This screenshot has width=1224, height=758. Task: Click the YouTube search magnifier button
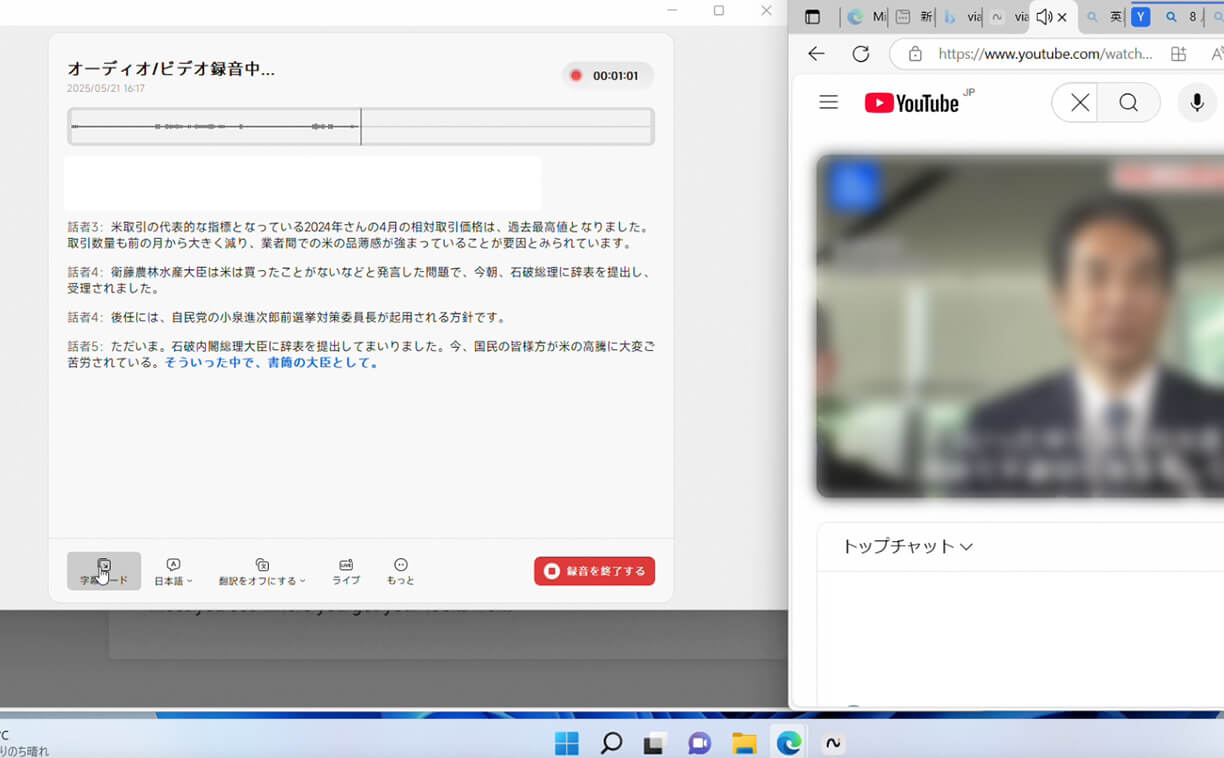pyautogui.click(x=1129, y=102)
